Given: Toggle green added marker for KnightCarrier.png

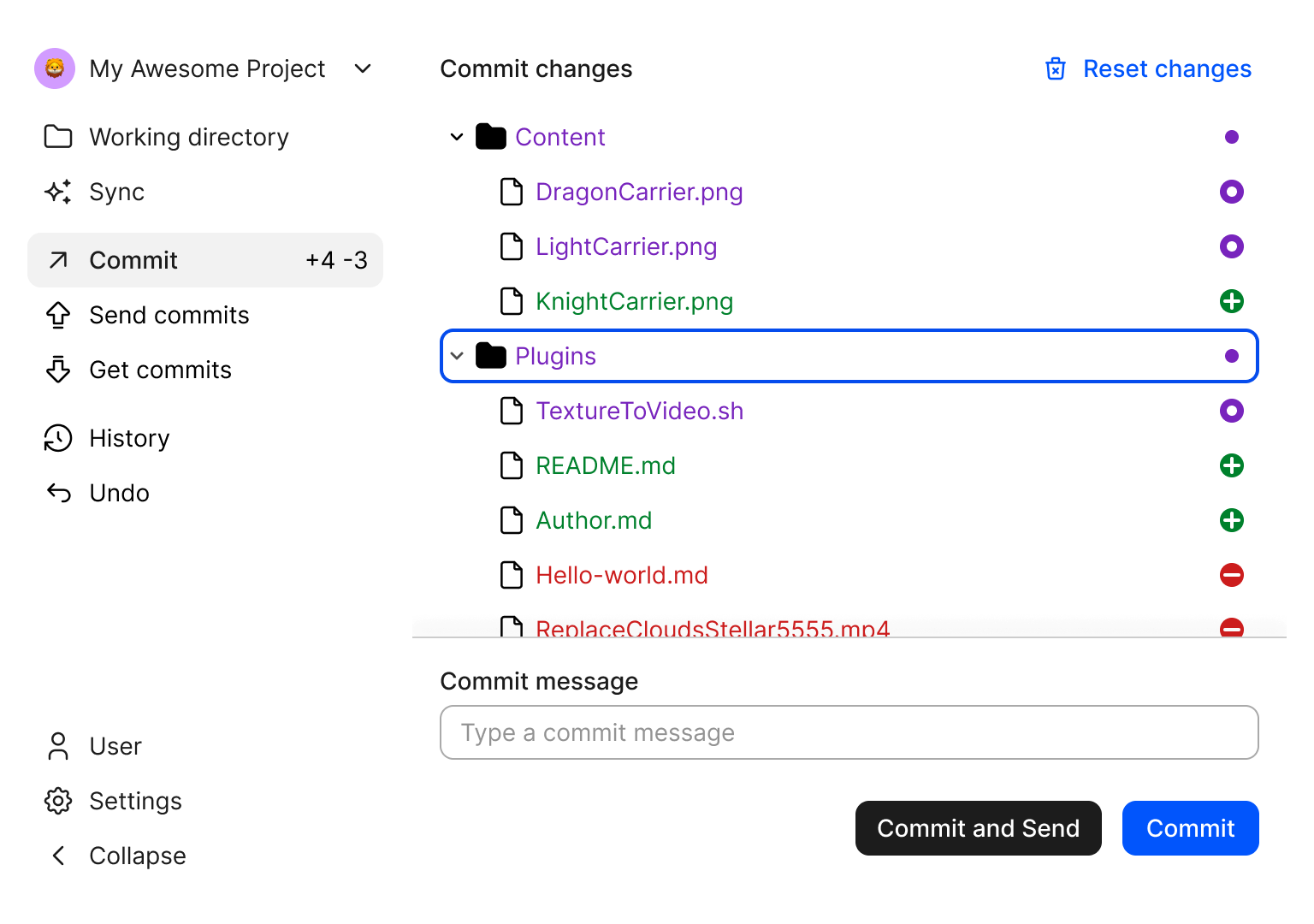Looking at the screenshot, I should (x=1231, y=301).
